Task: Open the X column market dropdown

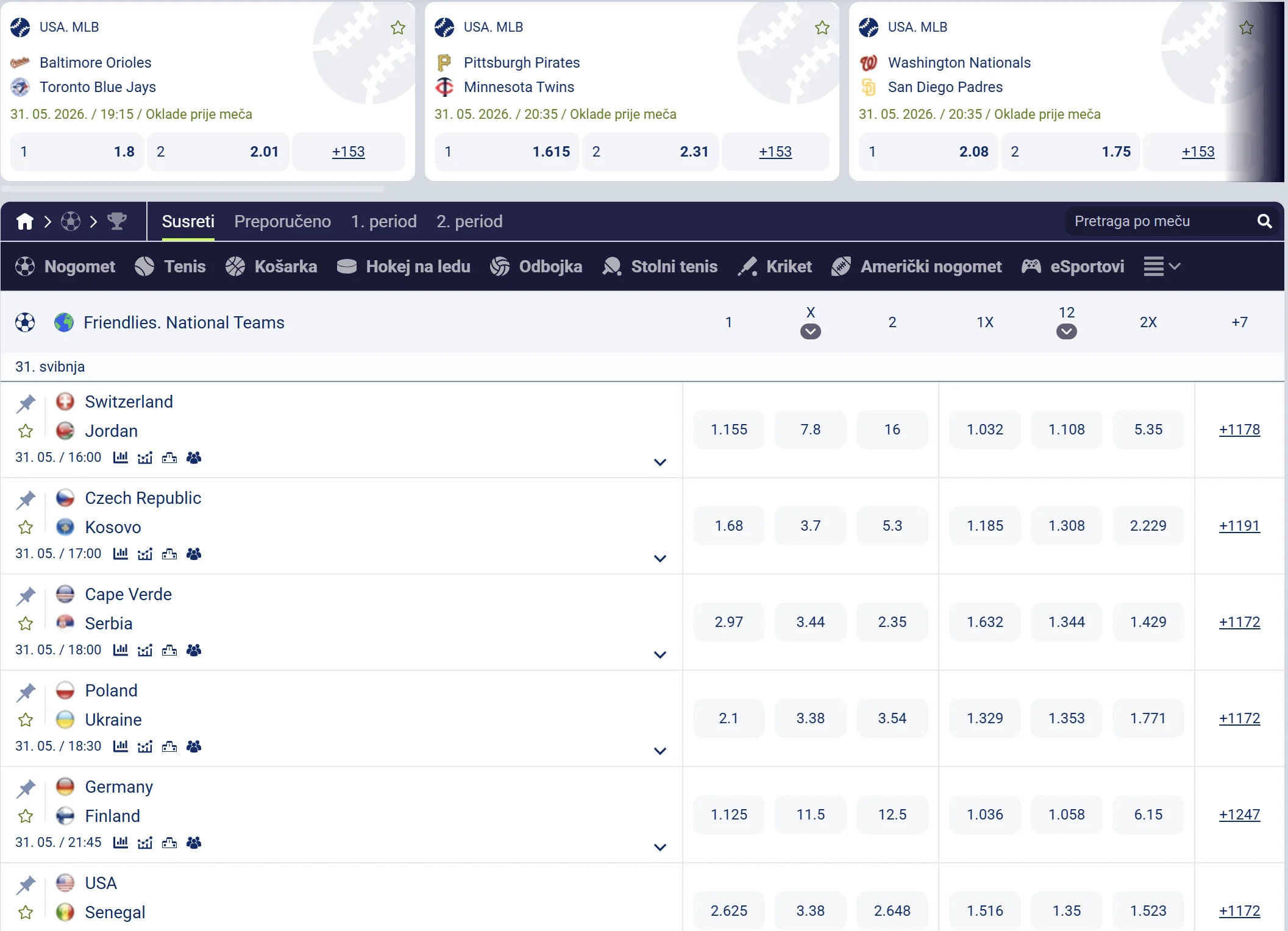Action: click(x=811, y=331)
